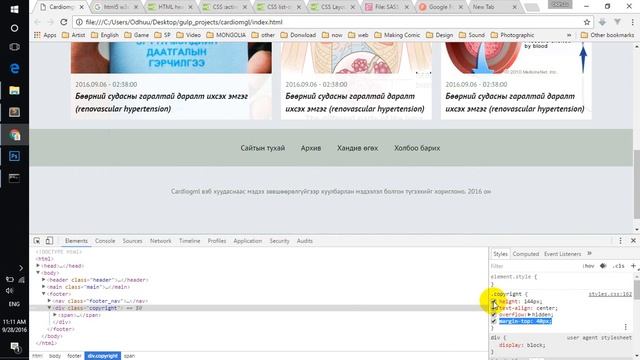Uncheck the overflow: hidden property checkbox
Screen dimensions: 640x360
pyautogui.click(x=494, y=315)
